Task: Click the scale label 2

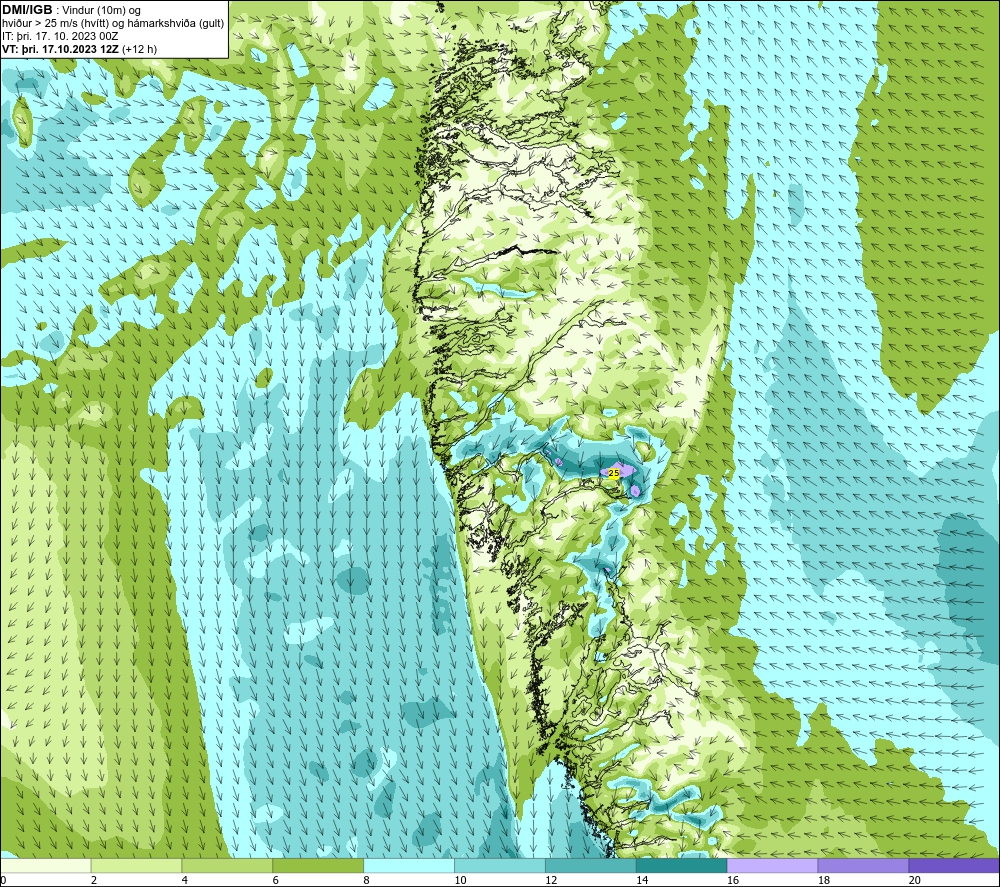Action: (94, 880)
